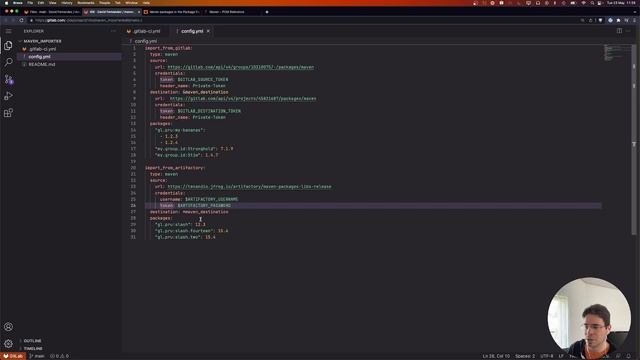Click the notifications bell in status bar
The width and height of the screenshot is (640, 360).
(x=629, y=356)
